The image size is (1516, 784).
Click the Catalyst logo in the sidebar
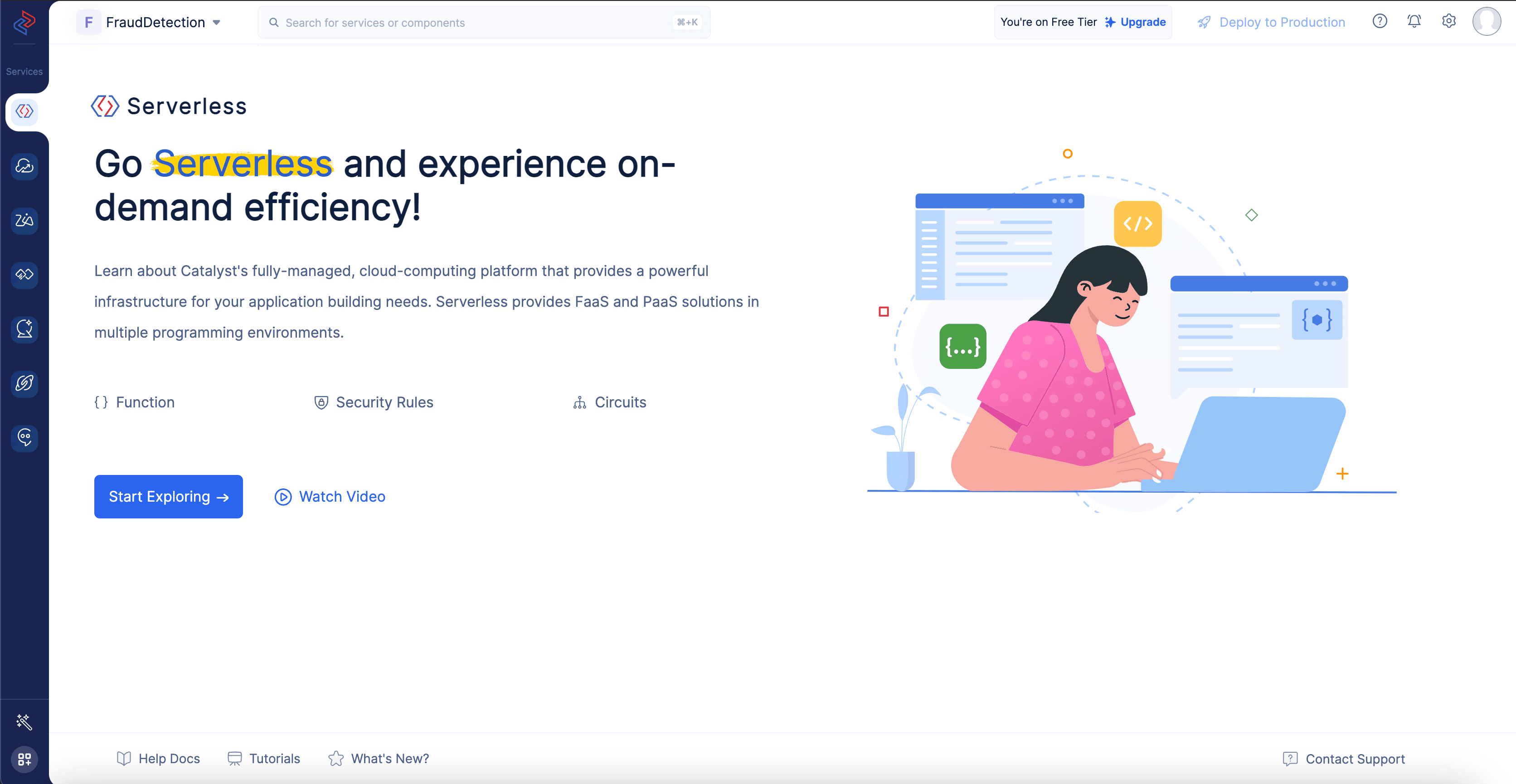pyautogui.click(x=24, y=23)
